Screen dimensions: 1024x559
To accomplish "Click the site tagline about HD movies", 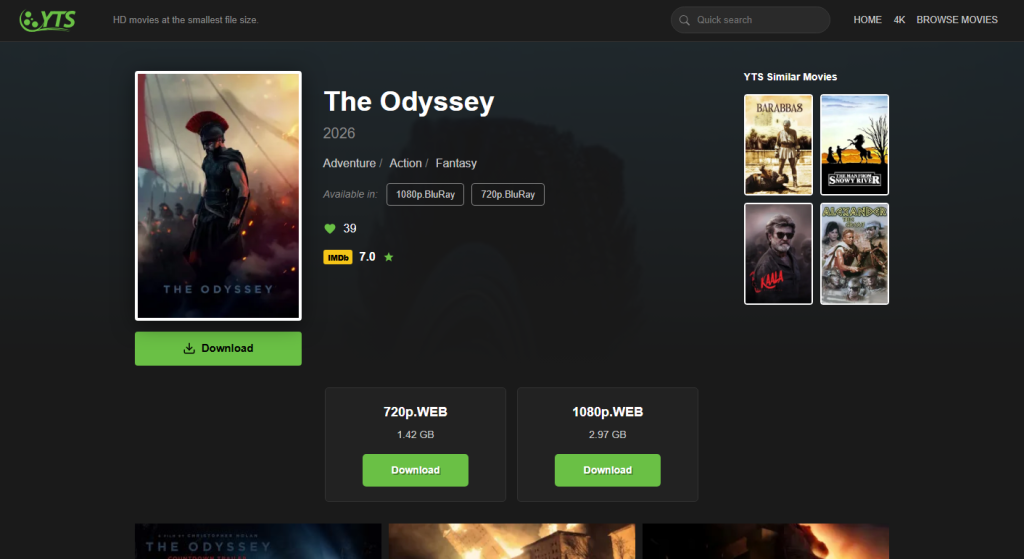I will [x=185, y=20].
